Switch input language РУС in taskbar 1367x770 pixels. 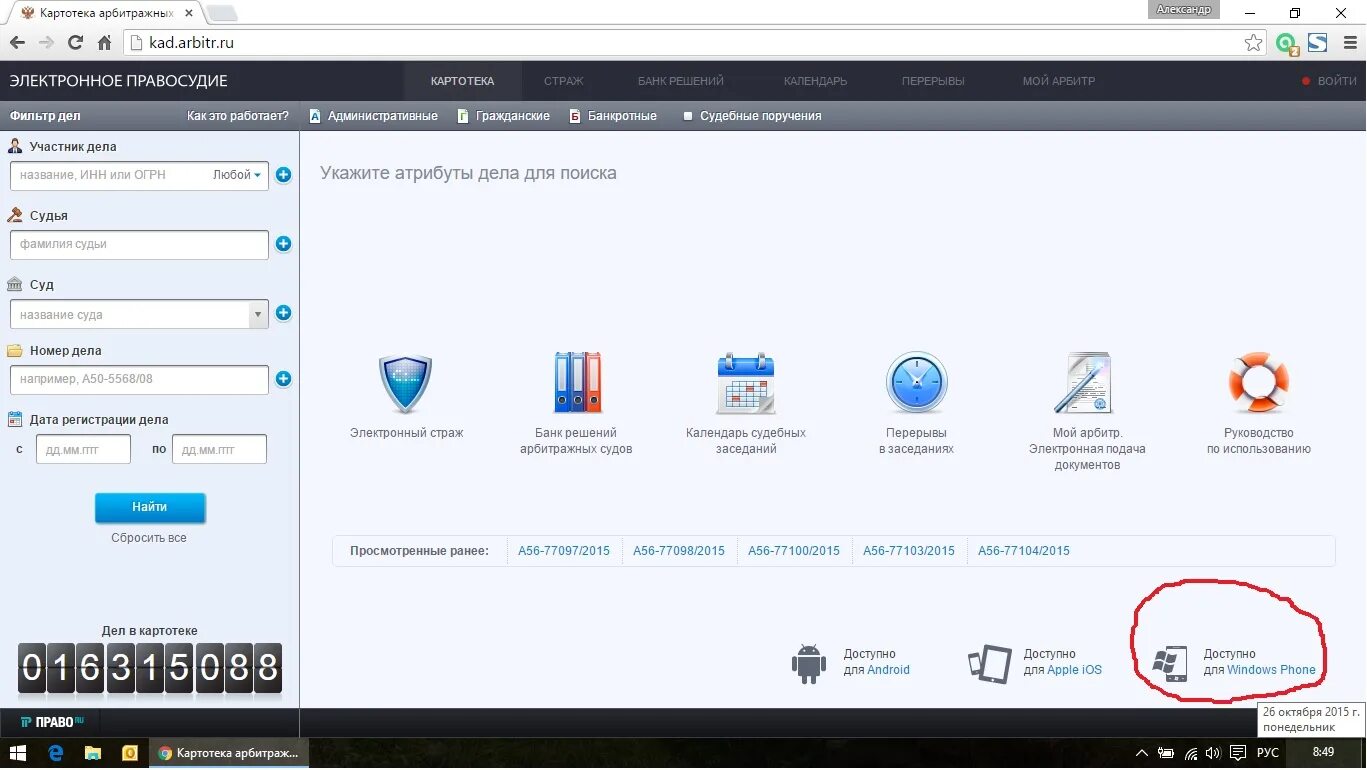click(1268, 752)
